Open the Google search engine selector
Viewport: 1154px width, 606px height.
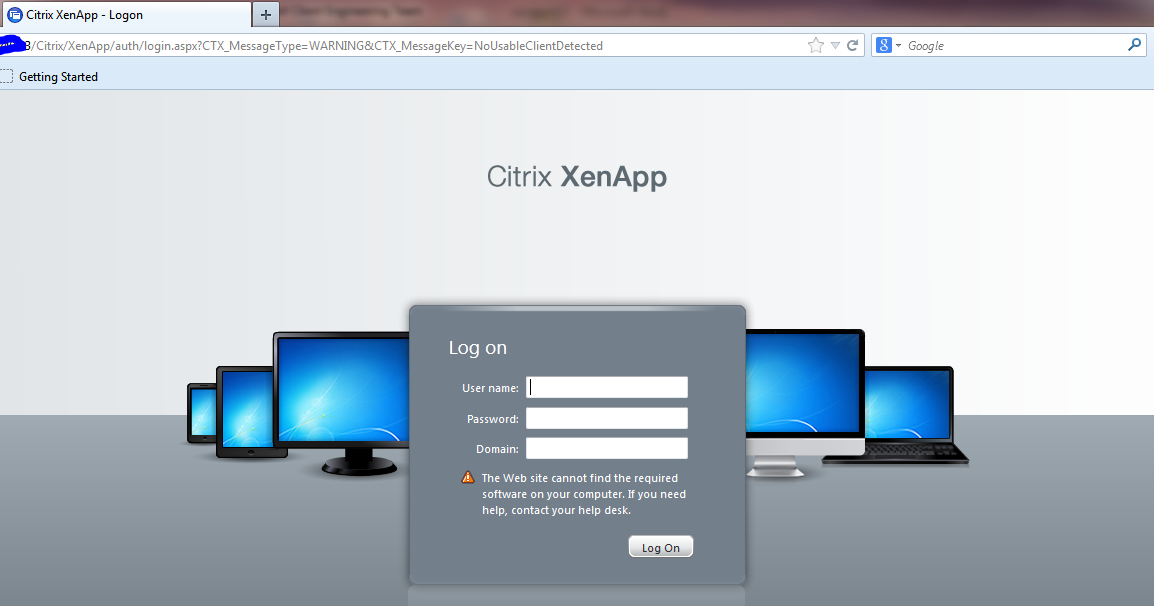[x=888, y=46]
